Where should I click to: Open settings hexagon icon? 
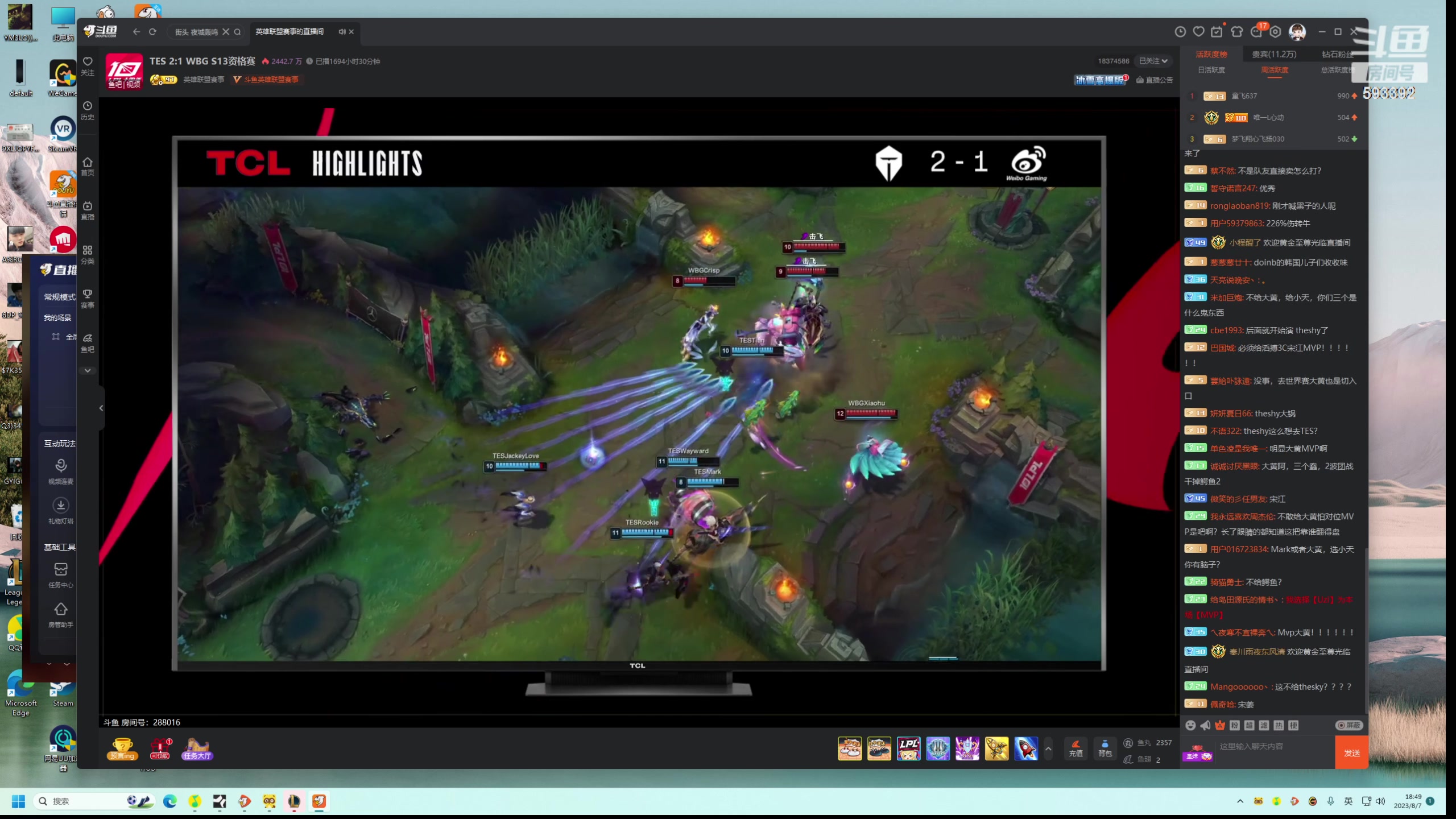pos(1276,32)
